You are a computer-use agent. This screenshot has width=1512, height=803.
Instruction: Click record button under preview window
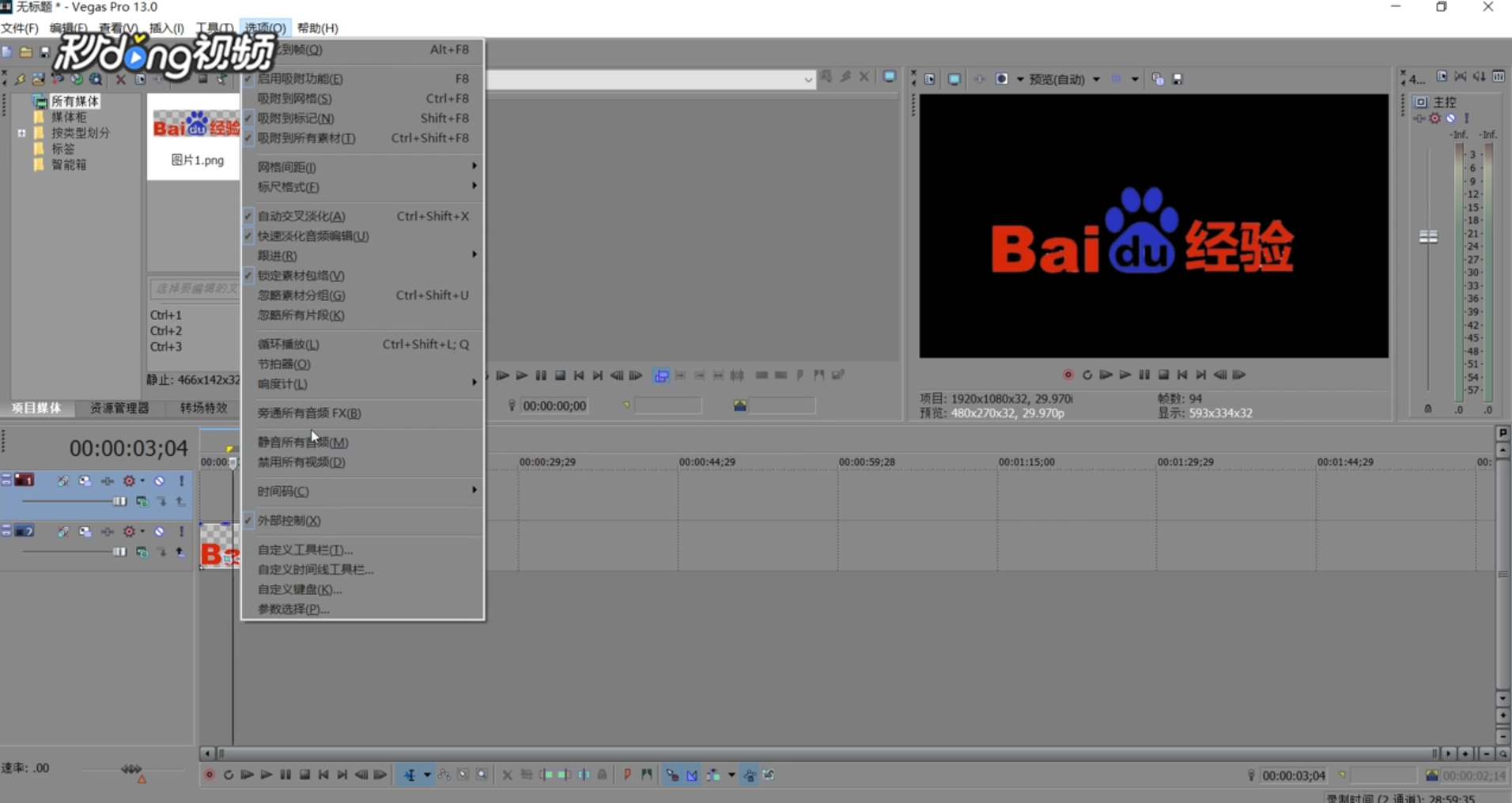pyautogui.click(x=1068, y=375)
